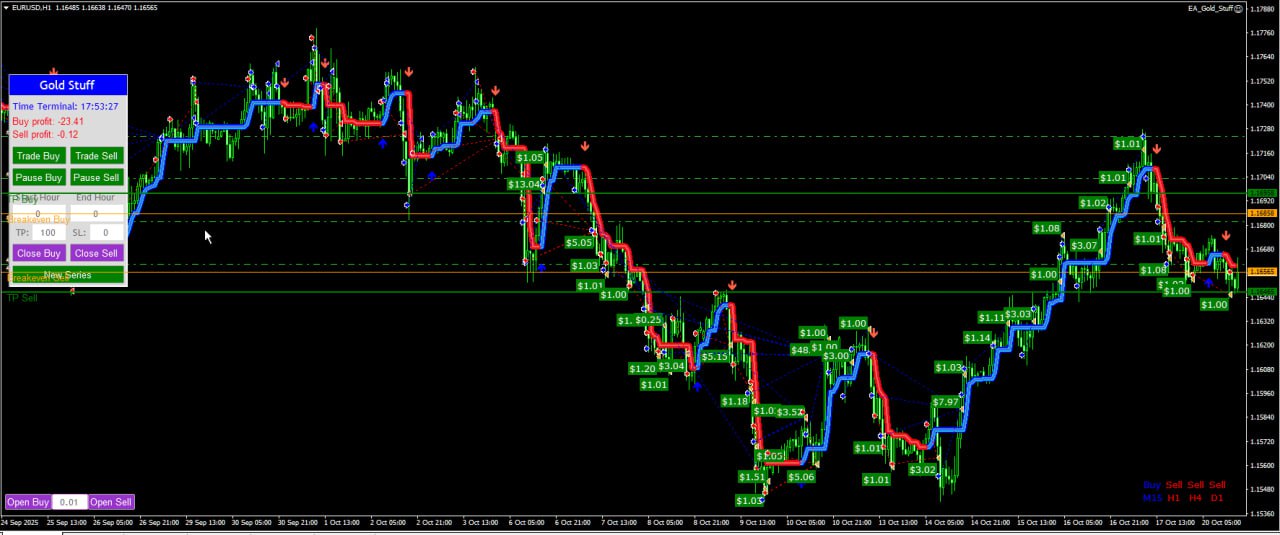The image size is (1280, 535).
Task: Click the chart triangle beside EURUSD,H1
Action: click(4, 8)
